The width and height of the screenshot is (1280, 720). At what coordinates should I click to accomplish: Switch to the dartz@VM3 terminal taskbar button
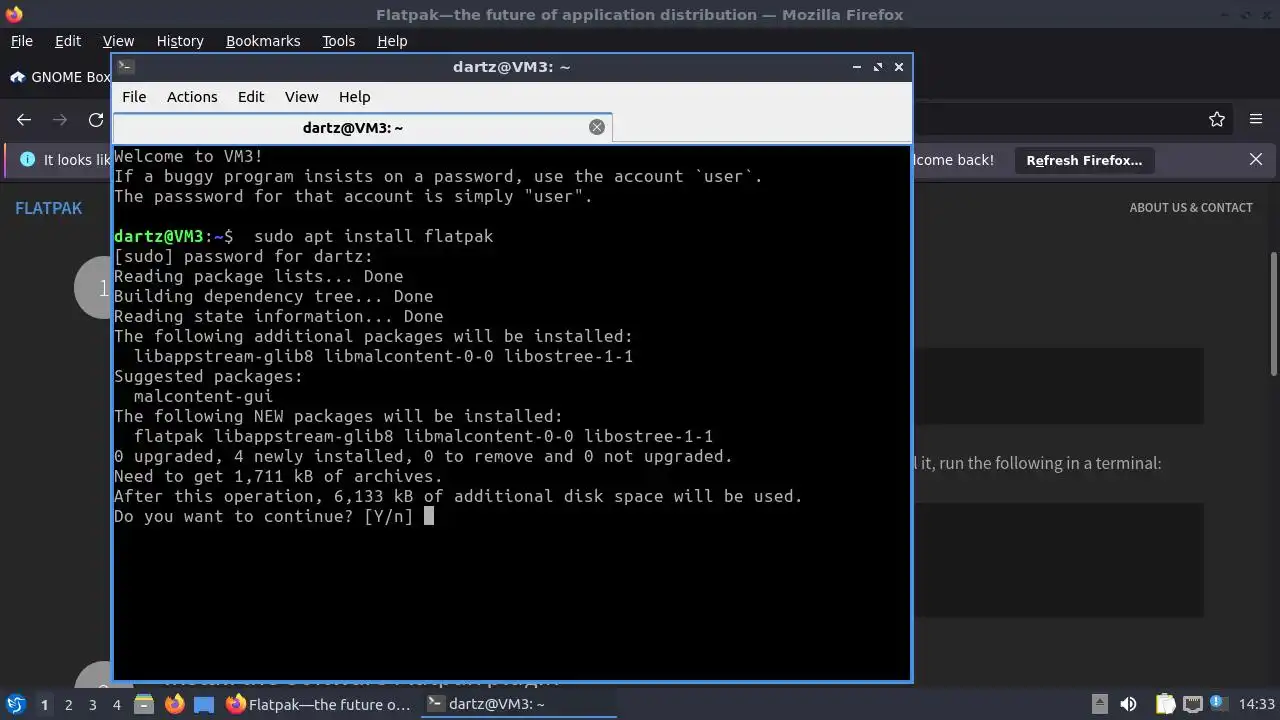tap(518, 704)
